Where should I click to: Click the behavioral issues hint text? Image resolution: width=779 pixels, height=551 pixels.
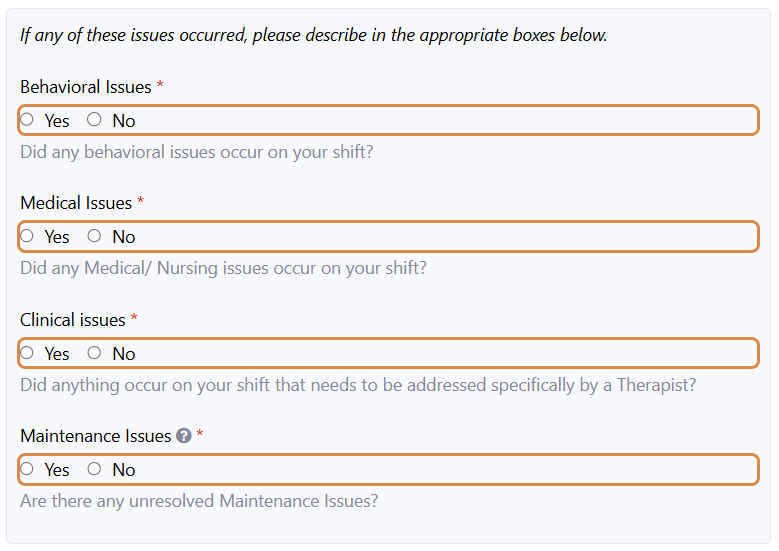click(x=197, y=153)
